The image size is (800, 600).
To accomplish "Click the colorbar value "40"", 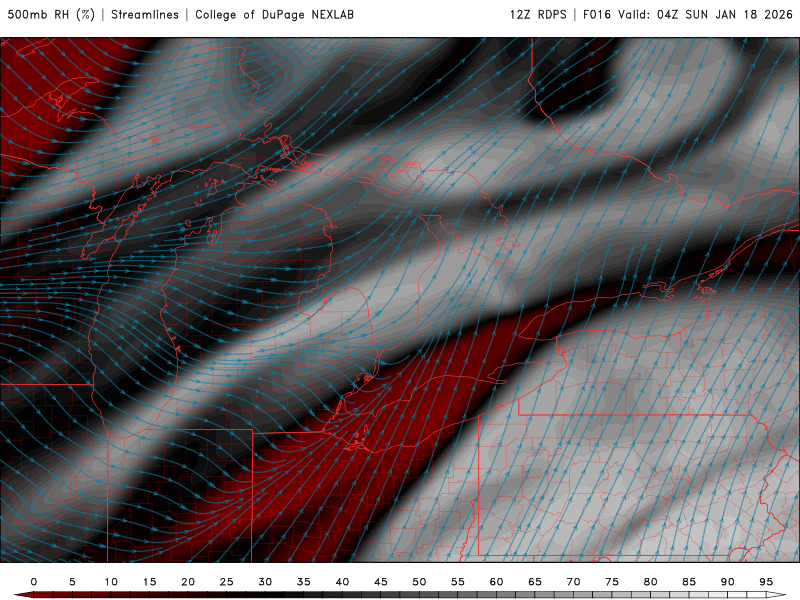I will [x=342, y=582].
